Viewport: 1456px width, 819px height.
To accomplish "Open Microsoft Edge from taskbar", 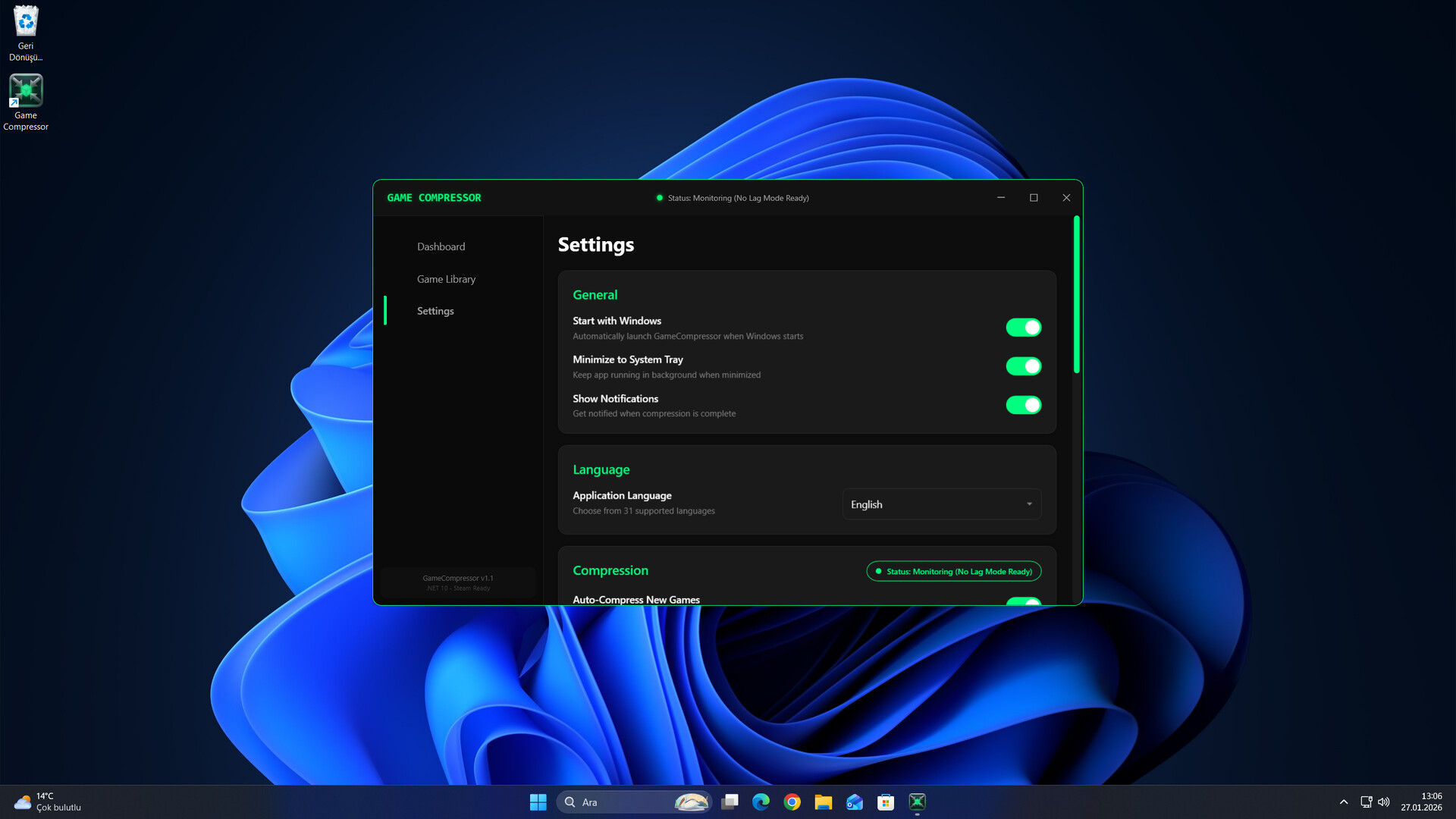I will coord(761,802).
